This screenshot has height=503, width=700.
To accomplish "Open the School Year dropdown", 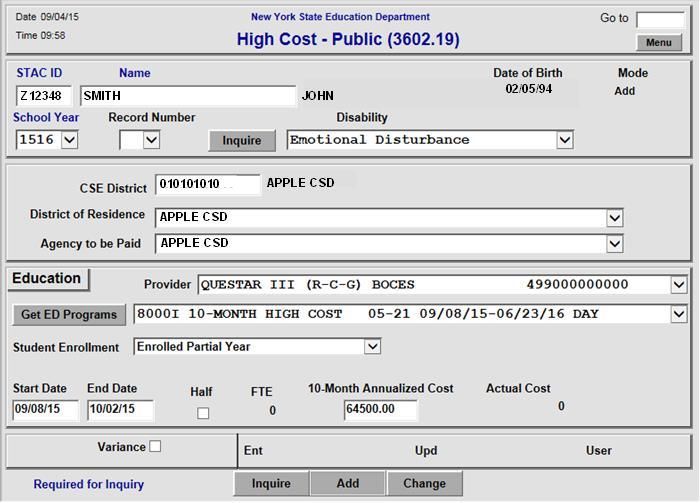I will click(69, 140).
